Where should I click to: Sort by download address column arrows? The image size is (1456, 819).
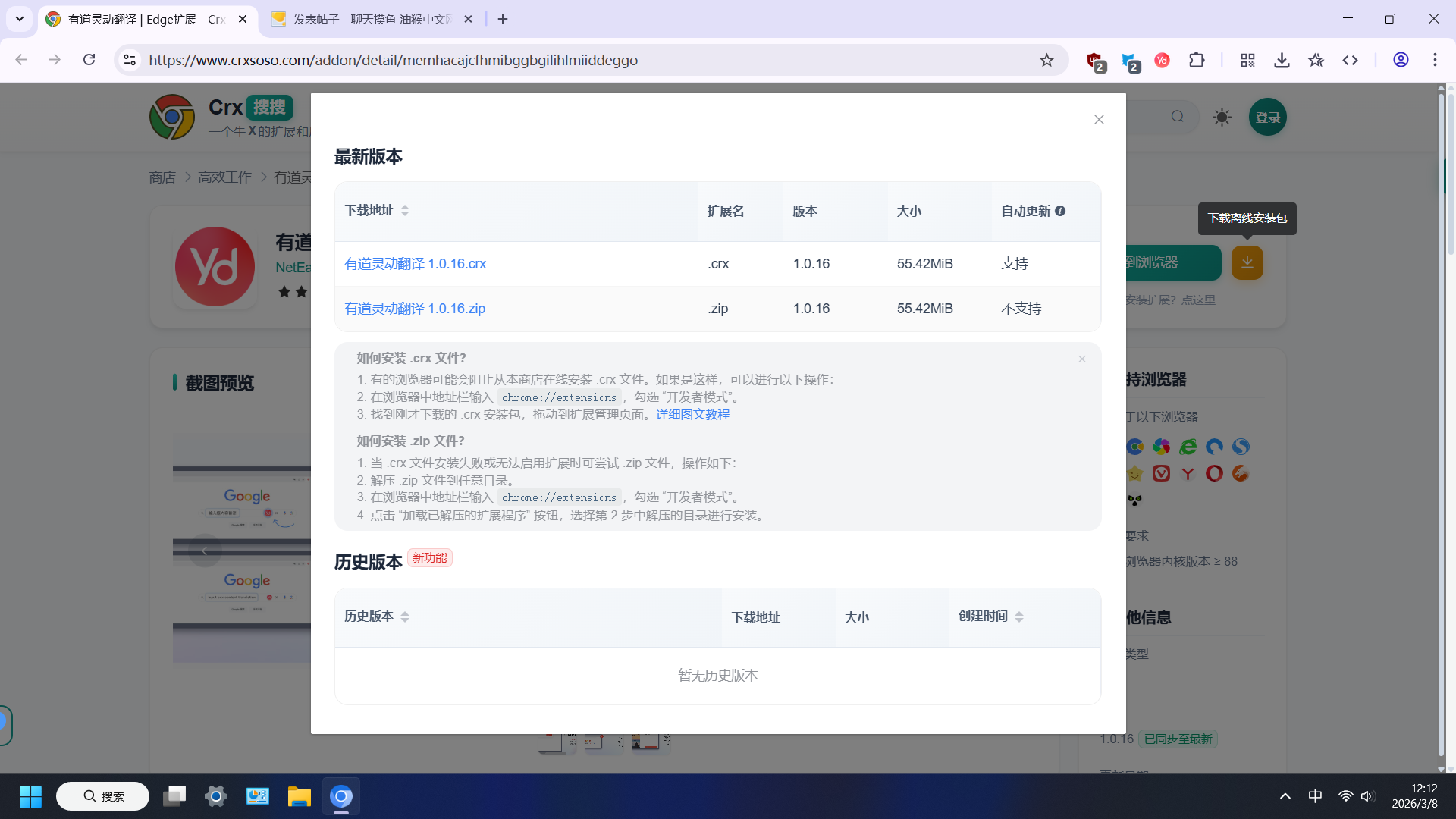tap(405, 211)
